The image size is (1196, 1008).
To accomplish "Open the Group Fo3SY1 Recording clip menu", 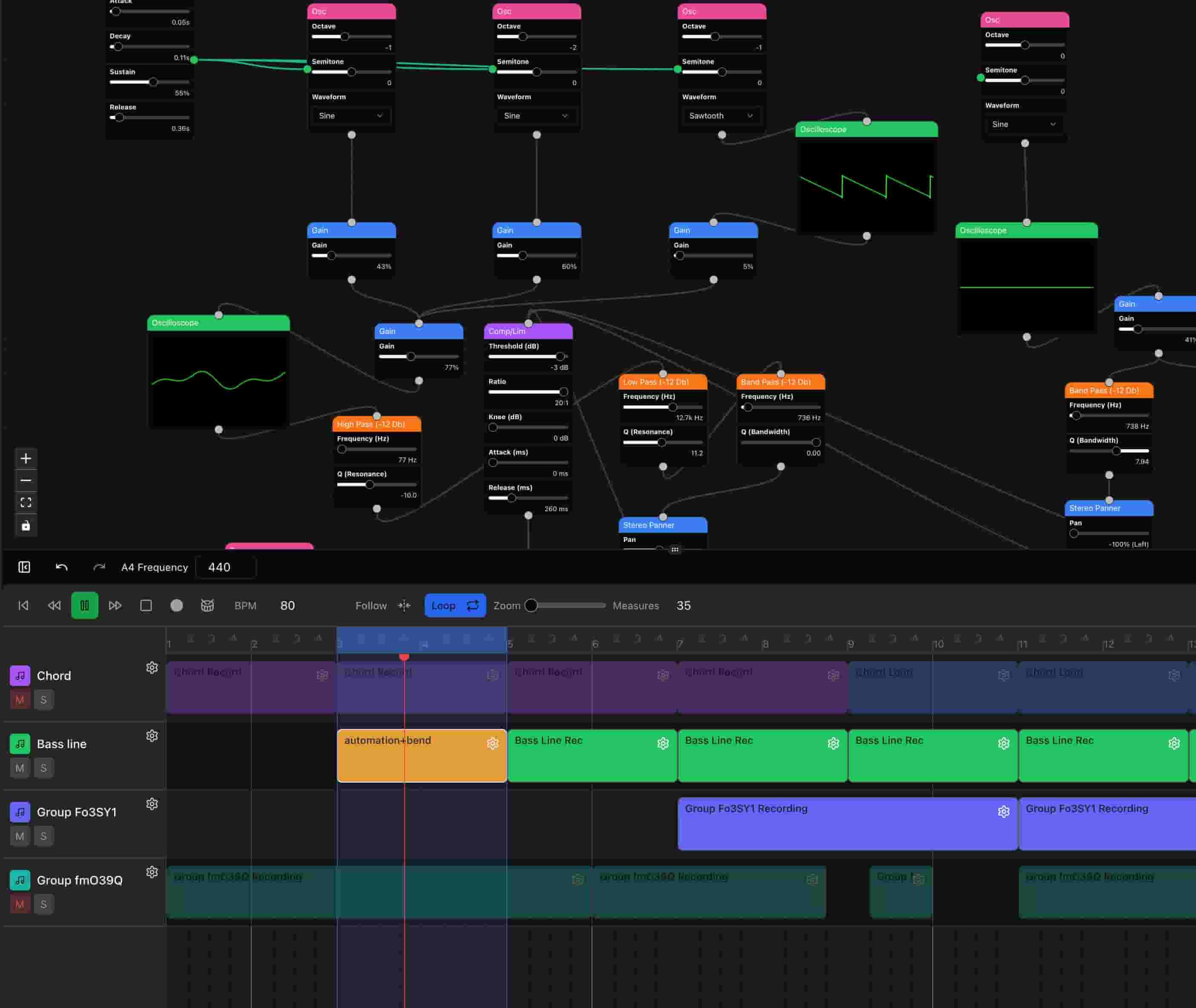I will click(x=1003, y=812).
